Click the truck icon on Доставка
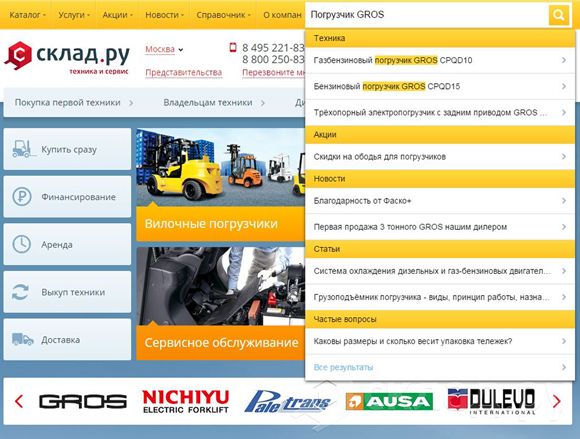 23,339
